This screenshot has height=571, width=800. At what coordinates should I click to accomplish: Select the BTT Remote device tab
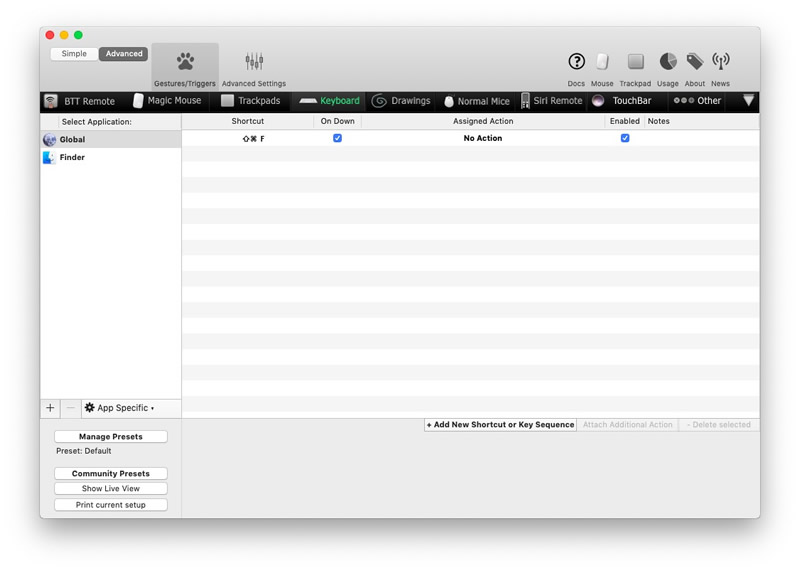coord(80,101)
